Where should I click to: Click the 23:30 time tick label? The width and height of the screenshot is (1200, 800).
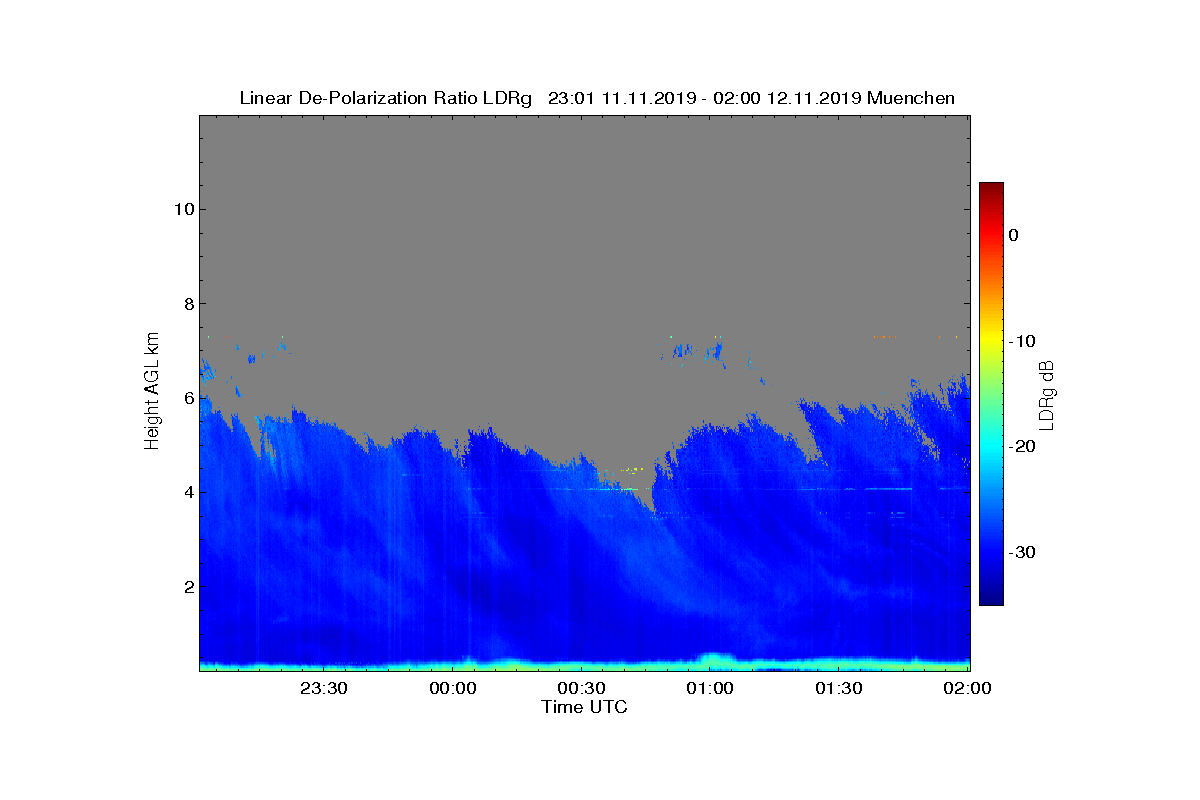[324, 688]
